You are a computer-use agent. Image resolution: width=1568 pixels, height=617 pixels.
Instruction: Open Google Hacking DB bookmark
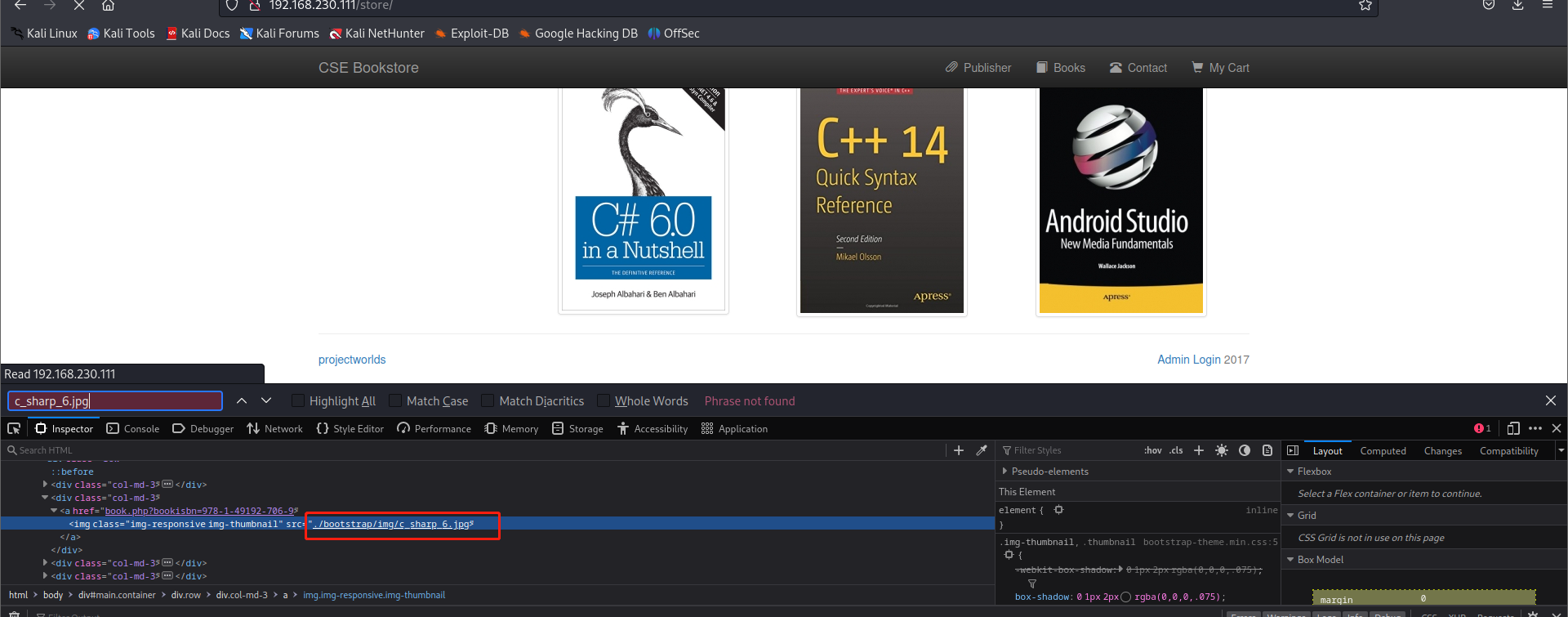coord(578,34)
